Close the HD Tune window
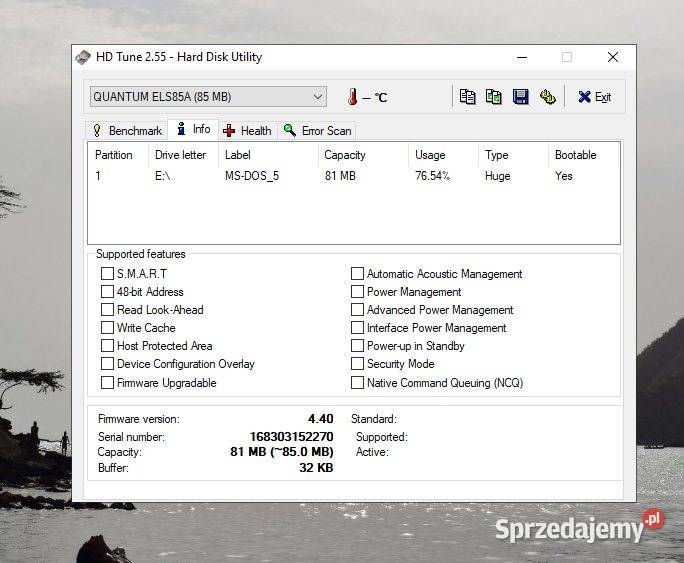The width and height of the screenshot is (684, 563). pyautogui.click(x=613, y=57)
